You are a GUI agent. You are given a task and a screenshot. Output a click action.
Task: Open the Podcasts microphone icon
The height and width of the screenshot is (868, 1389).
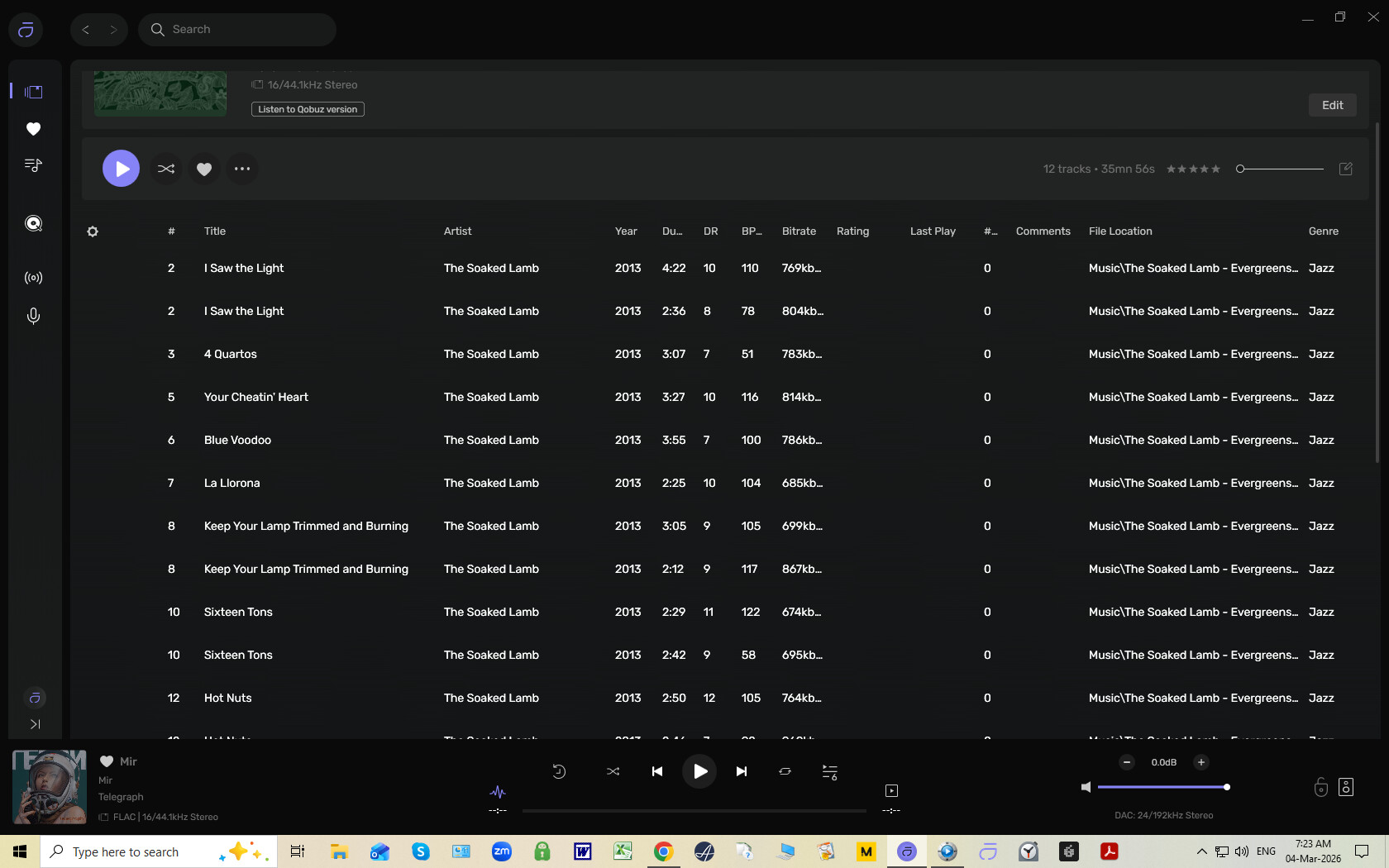point(33,316)
